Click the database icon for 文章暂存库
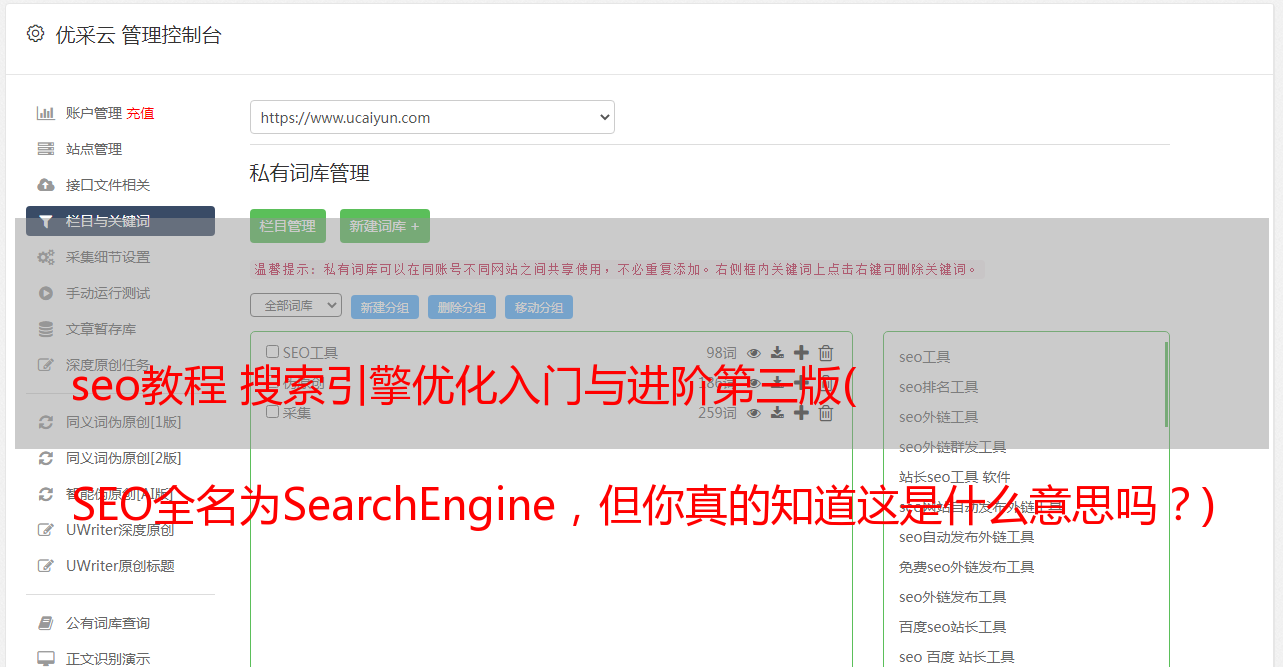 tap(46, 329)
